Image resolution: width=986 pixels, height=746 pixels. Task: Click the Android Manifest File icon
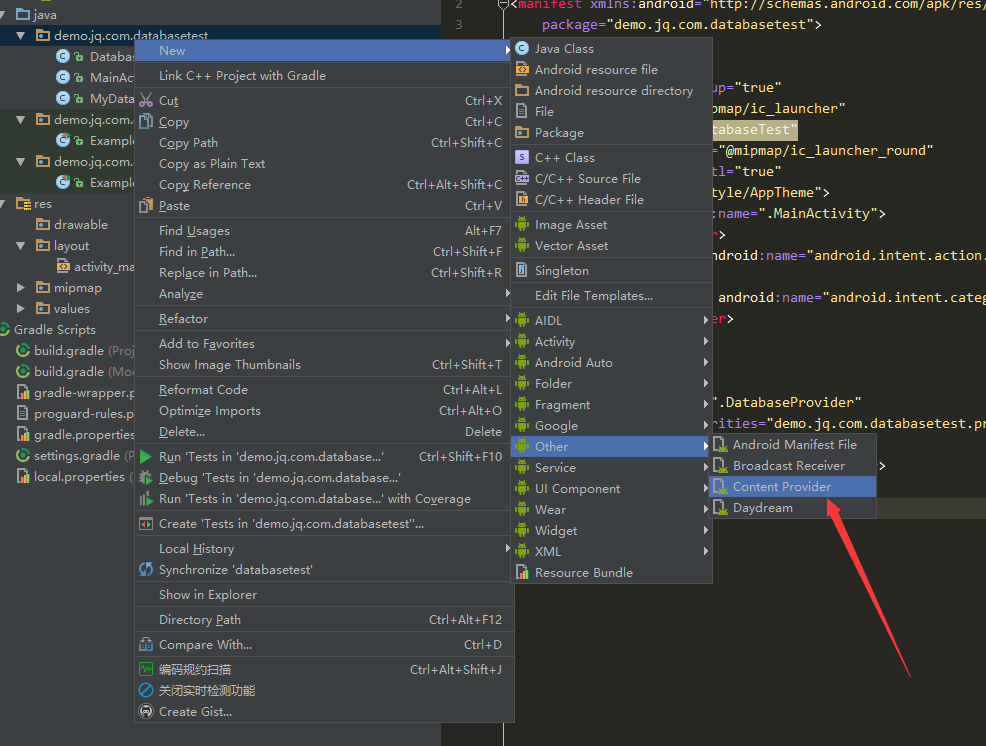click(x=720, y=445)
